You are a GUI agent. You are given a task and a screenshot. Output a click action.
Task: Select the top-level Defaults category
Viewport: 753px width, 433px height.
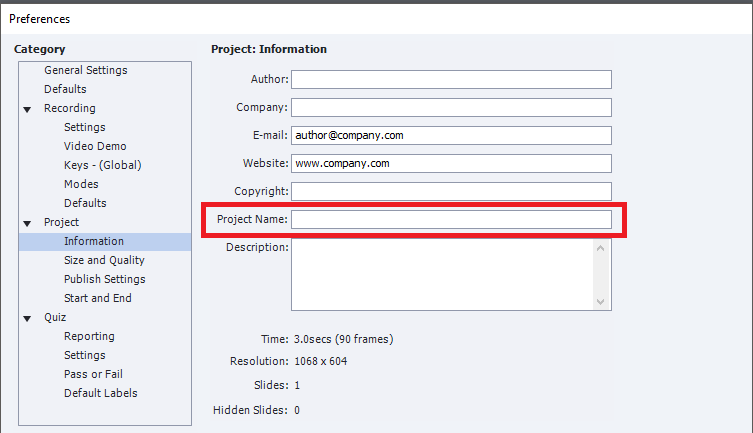click(65, 89)
